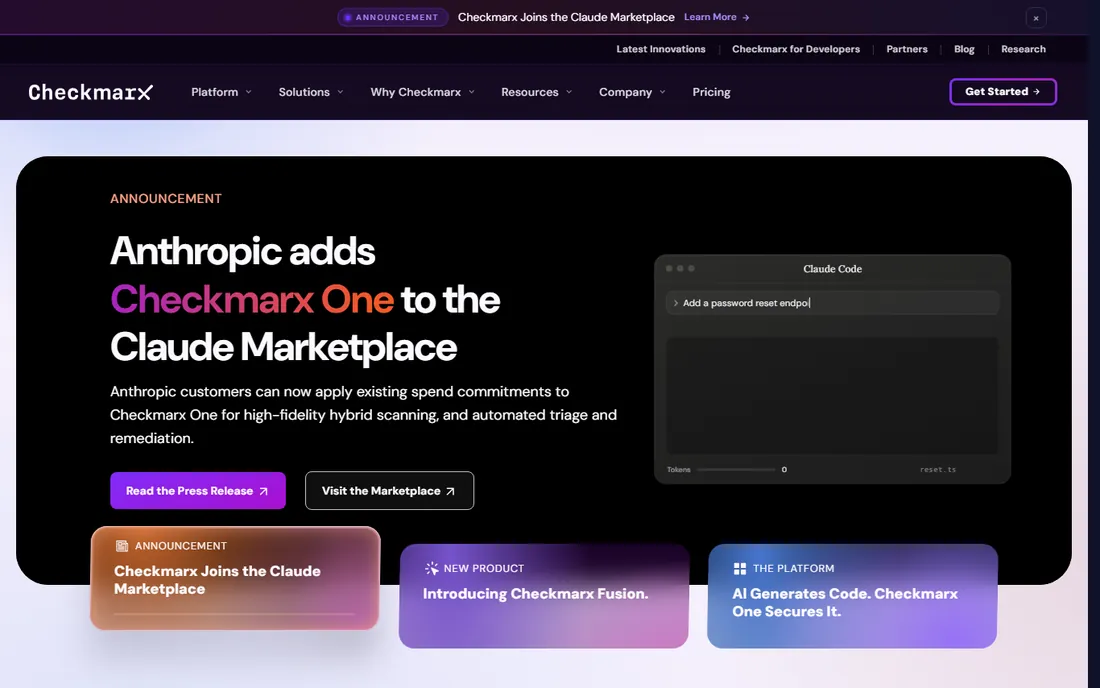Click the purple ANNOUNCEMENT badge in banner

(392, 17)
